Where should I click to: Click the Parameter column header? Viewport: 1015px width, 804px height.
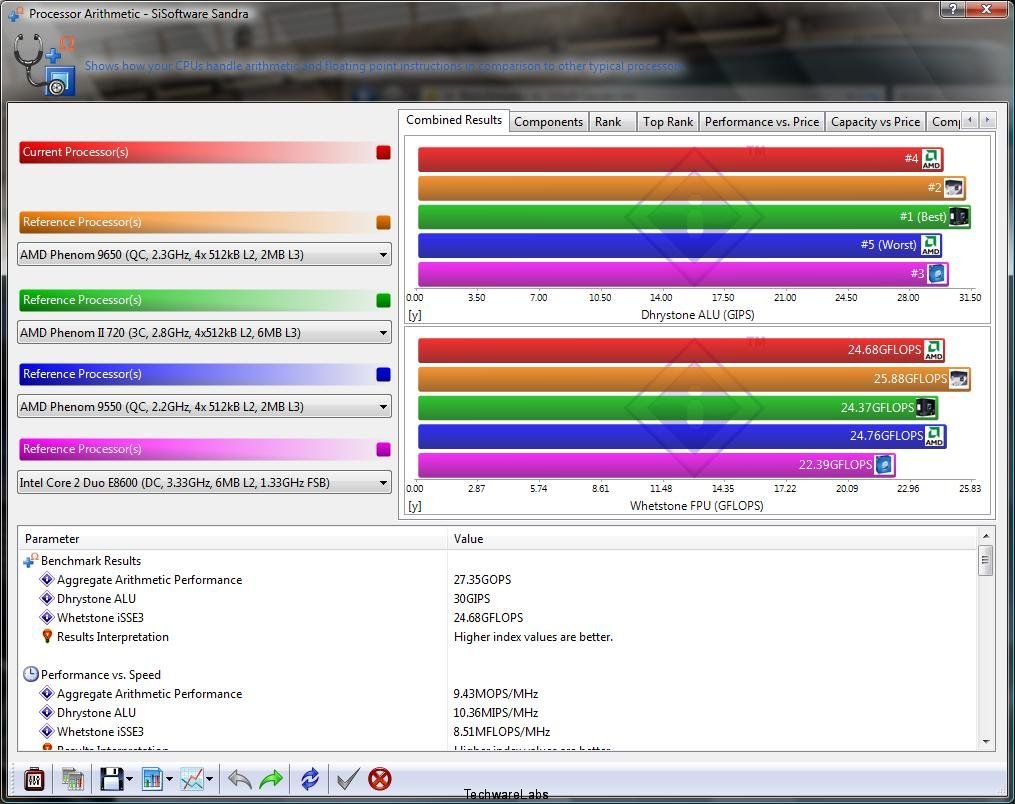point(233,539)
